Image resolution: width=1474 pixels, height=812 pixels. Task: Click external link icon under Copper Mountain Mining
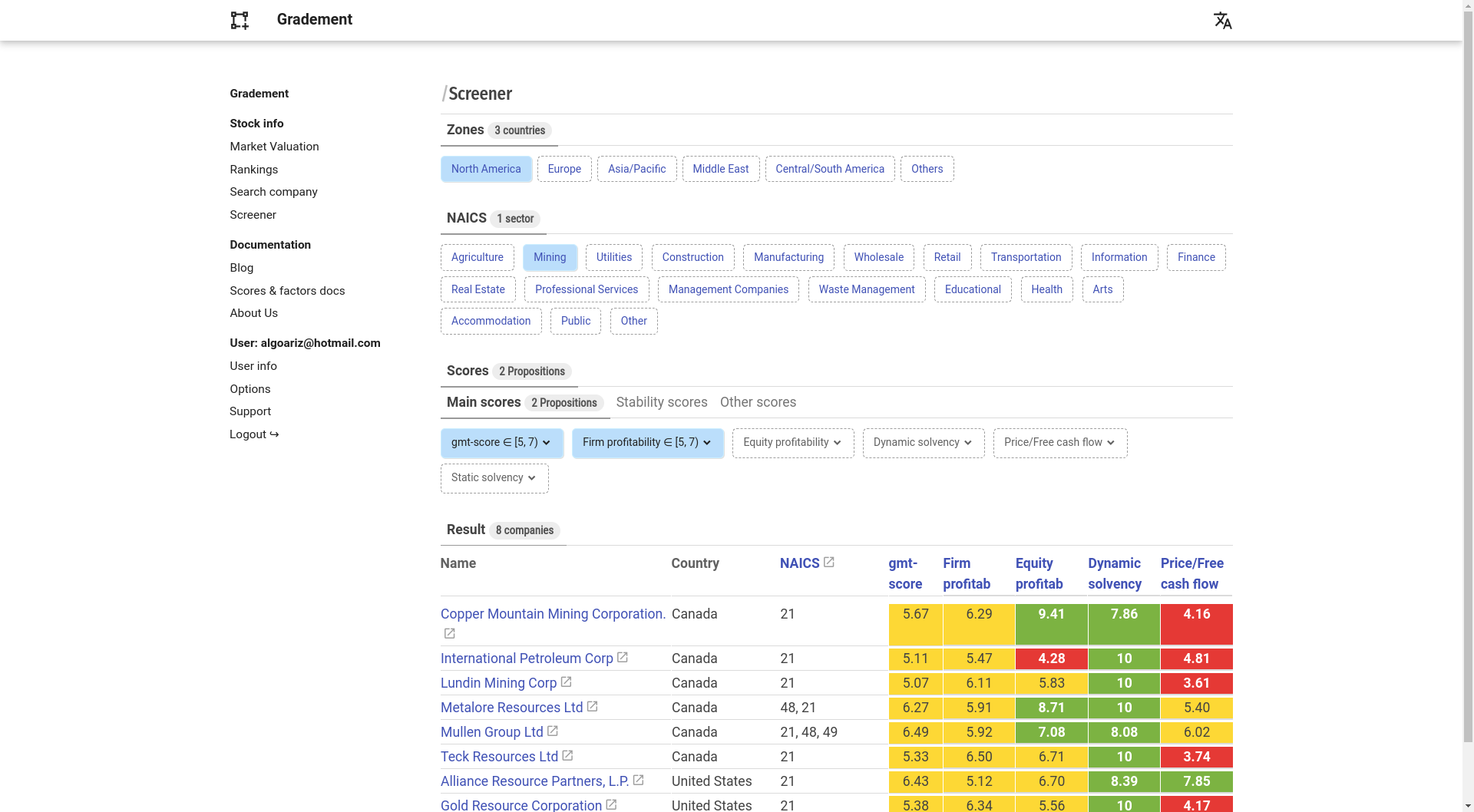pyautogui.click(x=449, y=634)
